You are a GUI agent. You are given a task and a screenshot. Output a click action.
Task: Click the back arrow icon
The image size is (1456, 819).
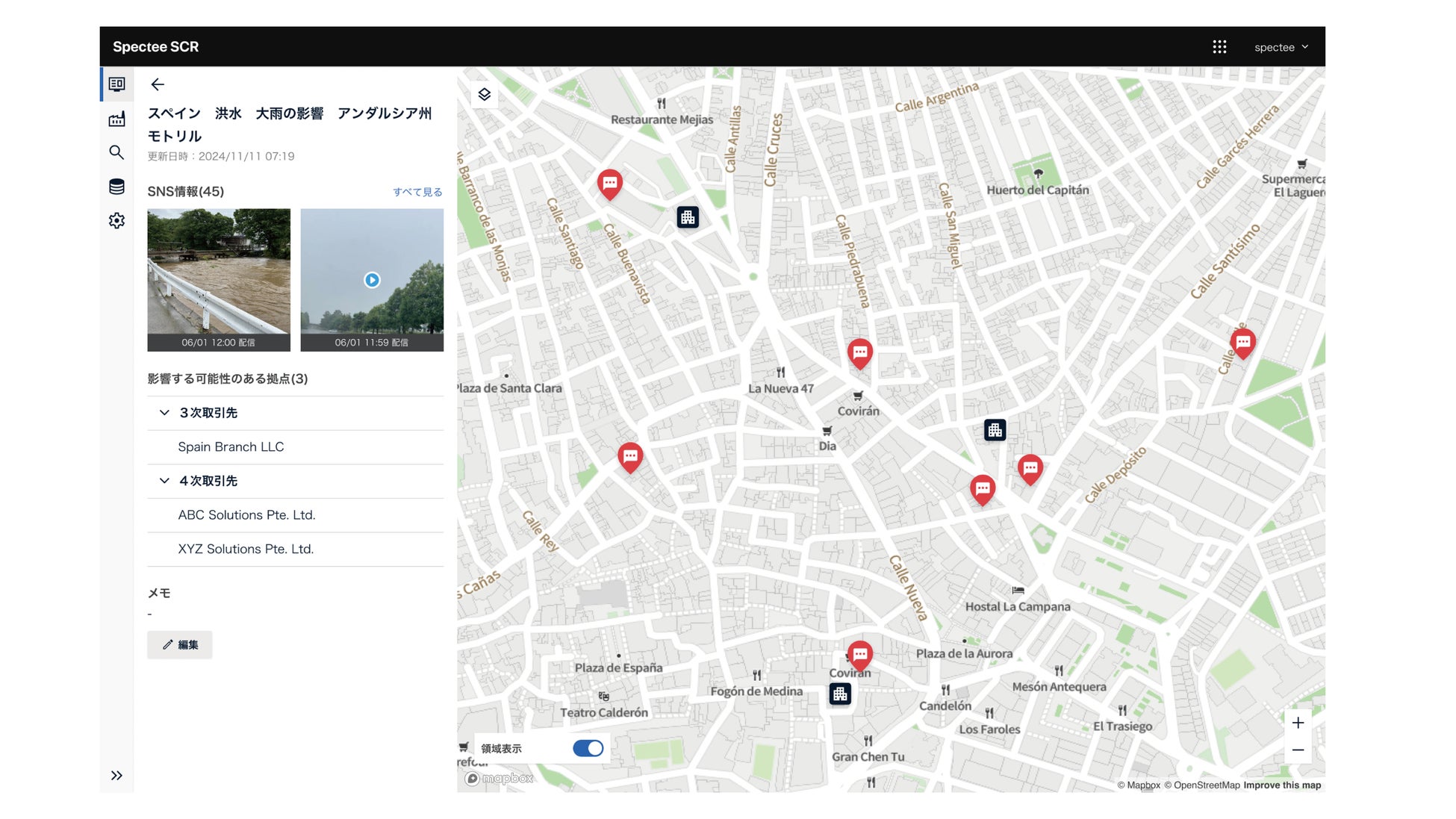coord(158,84)
